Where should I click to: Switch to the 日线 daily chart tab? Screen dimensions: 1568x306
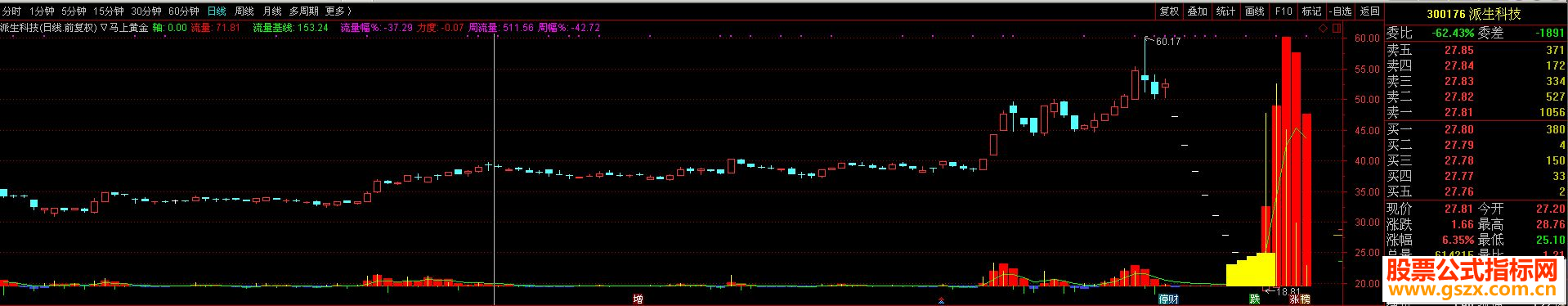[217, 11]
